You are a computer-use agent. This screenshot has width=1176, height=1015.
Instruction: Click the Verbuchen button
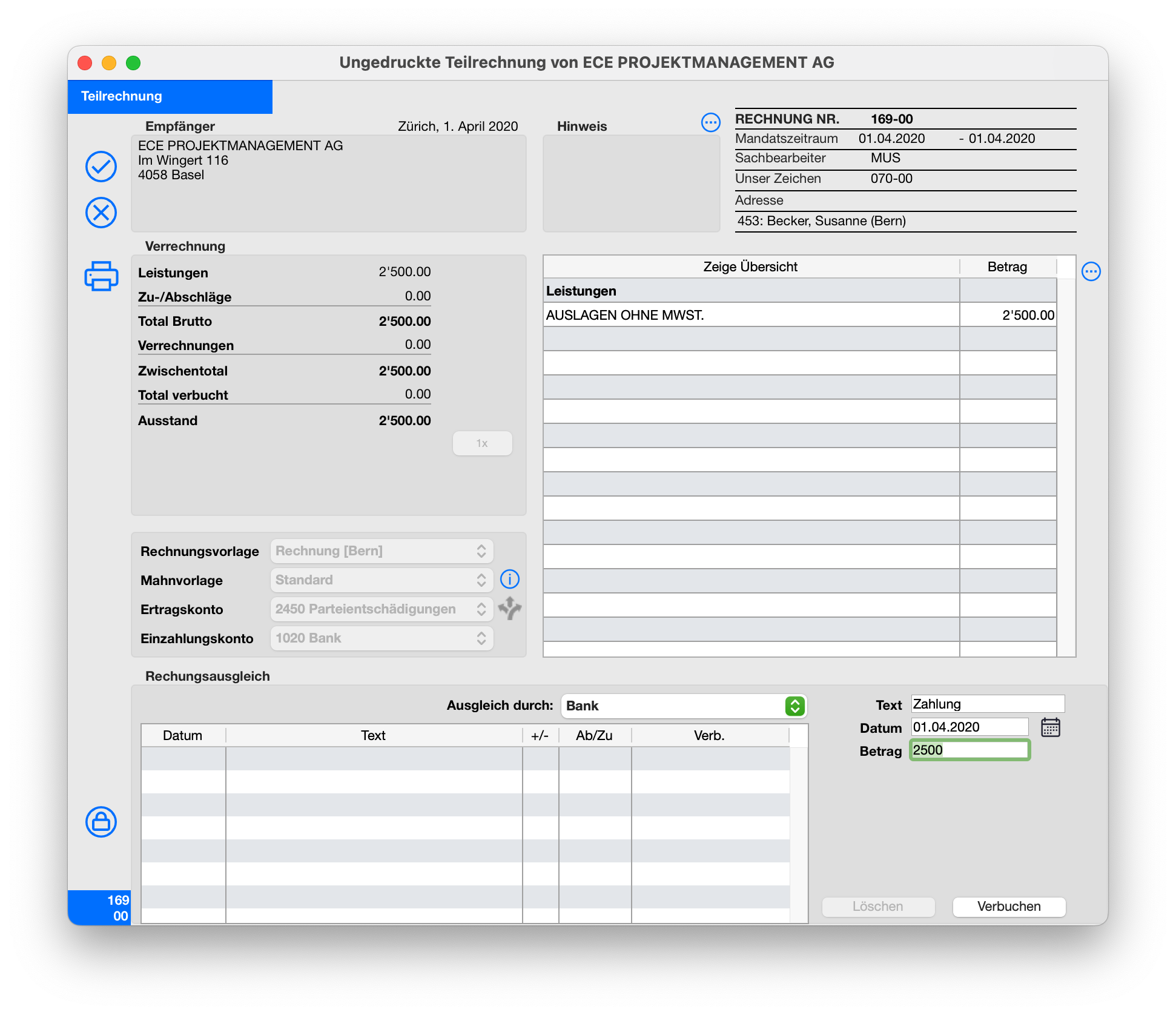(x=1009, y=907)
